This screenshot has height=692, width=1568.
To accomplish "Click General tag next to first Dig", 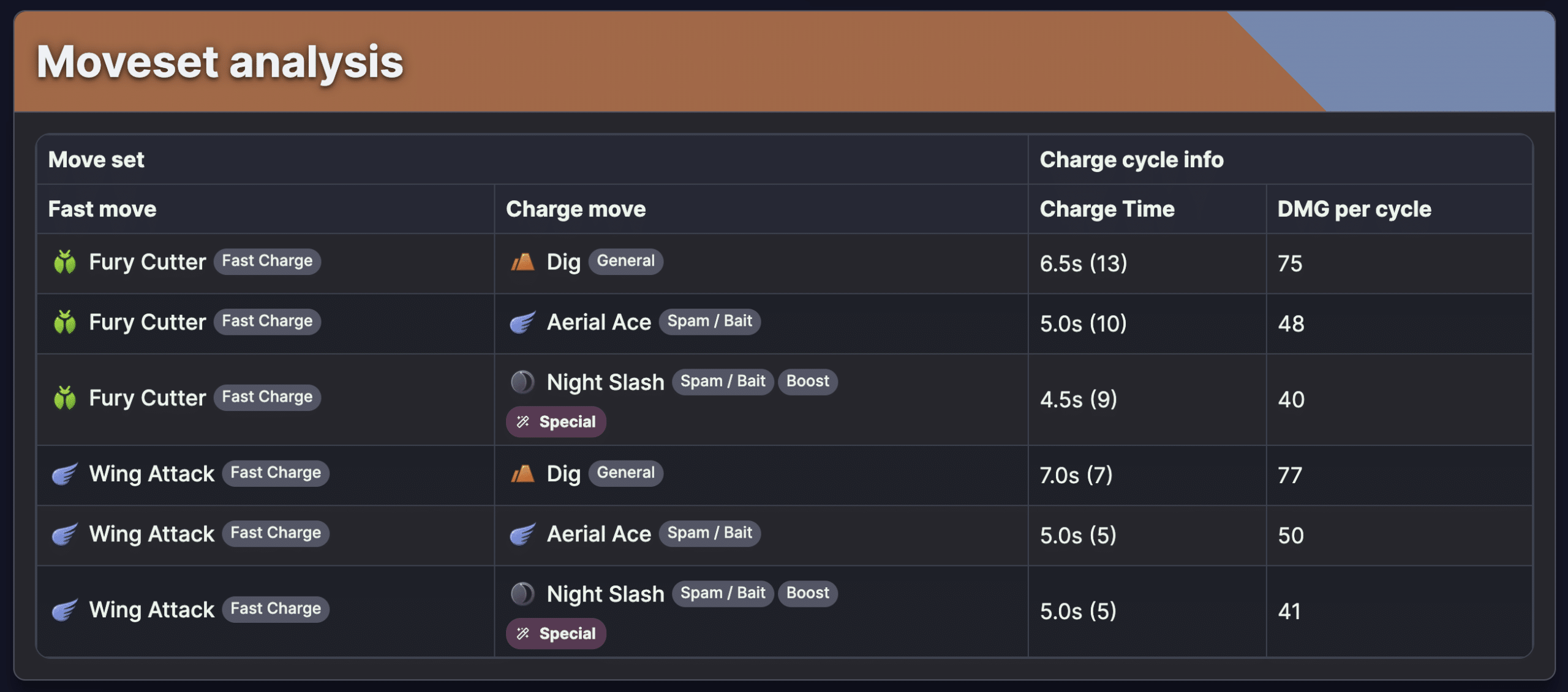I will (625, 261).
